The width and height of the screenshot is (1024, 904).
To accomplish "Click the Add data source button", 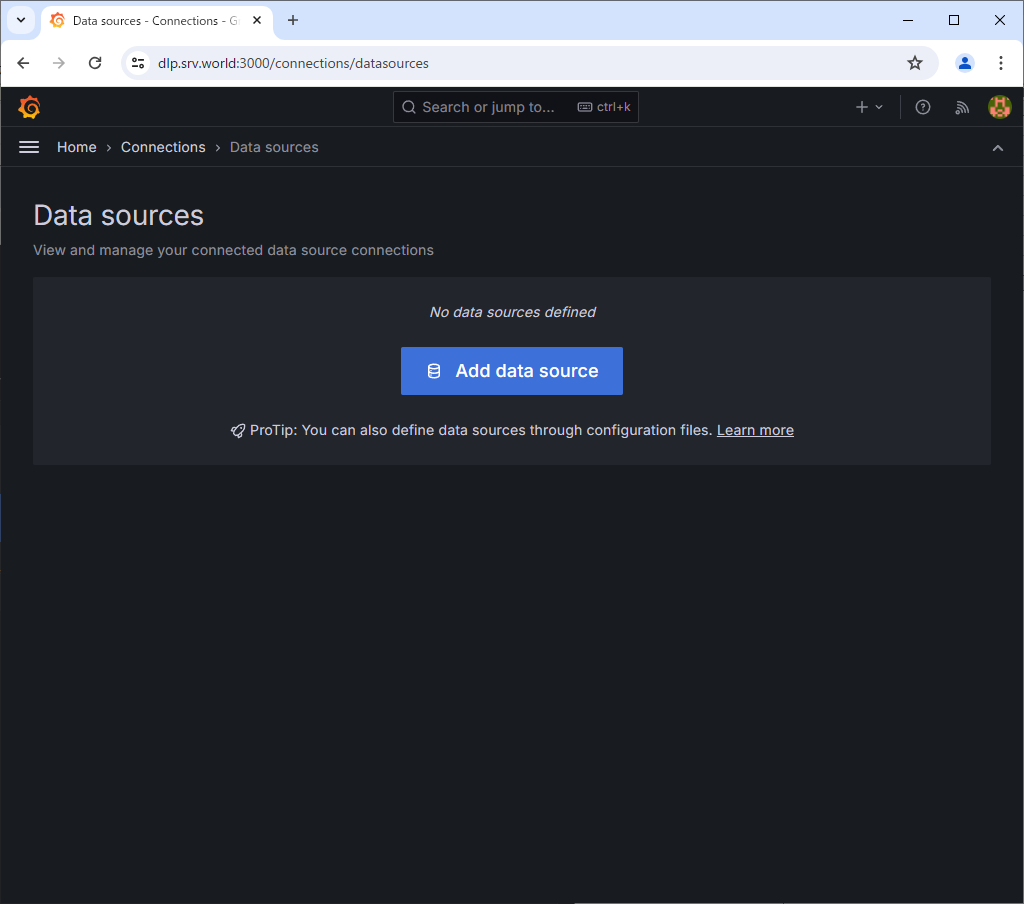I will (x=511, y=371).
